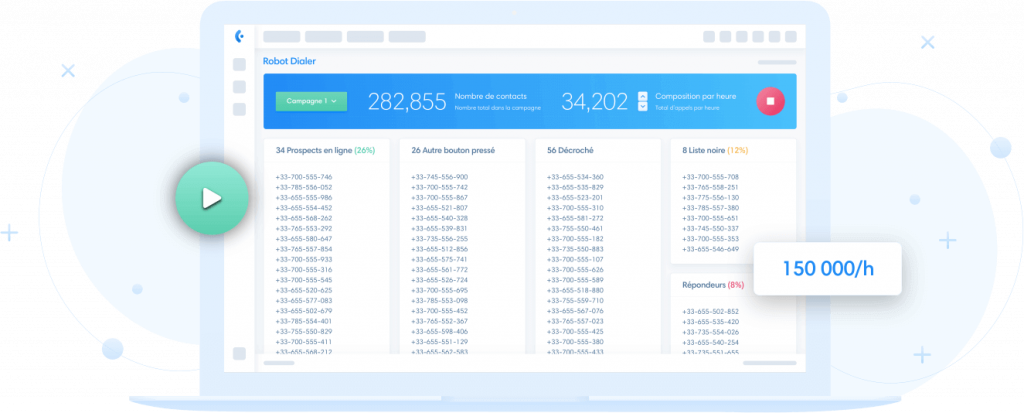Select answering machine number +33-655-535-420
Screen dimensions: 1024x413
click(x=711, y=322)
